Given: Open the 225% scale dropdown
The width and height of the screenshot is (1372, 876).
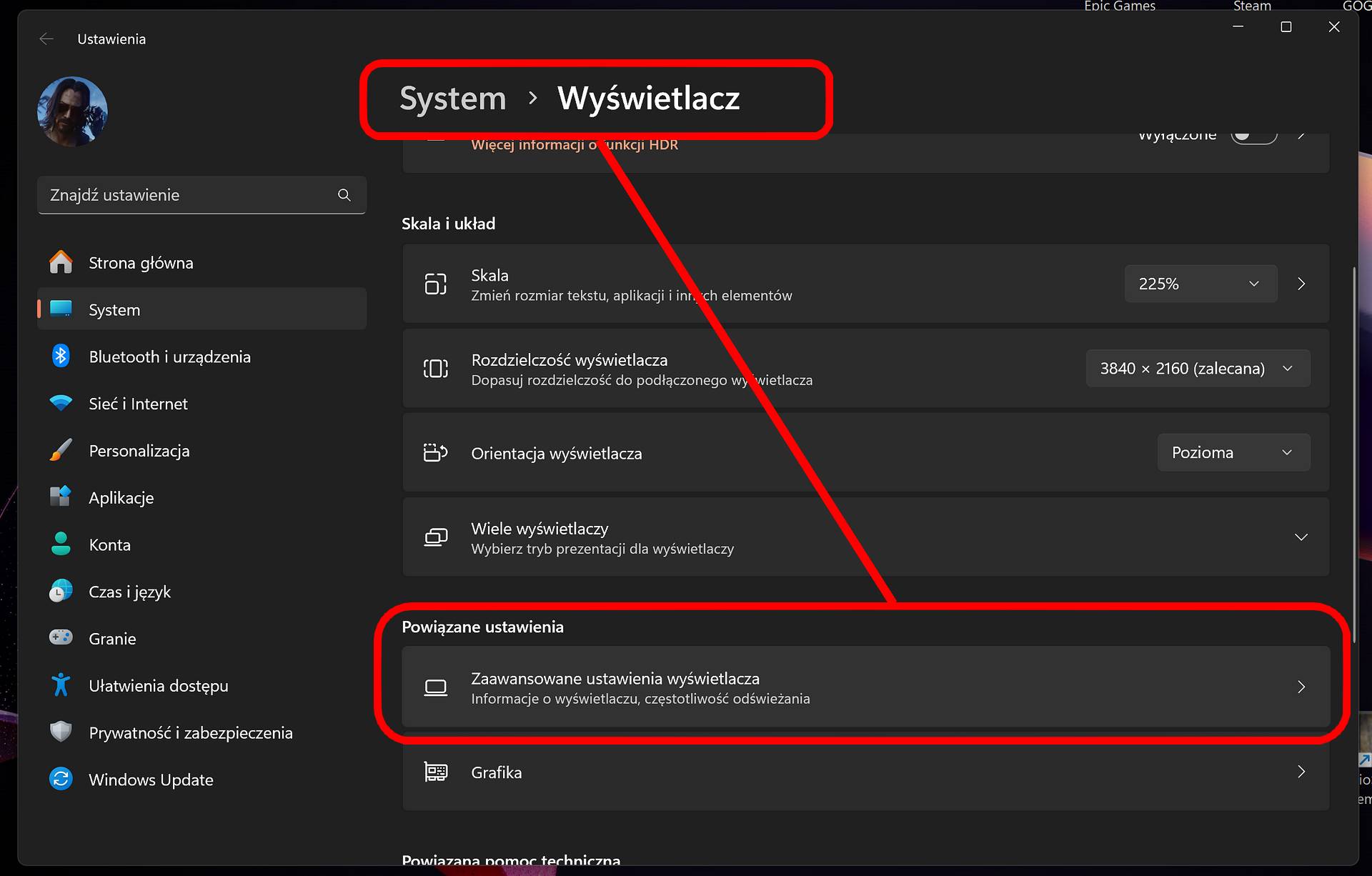Looking at the screenshot, I should [x=1200, y=284].
